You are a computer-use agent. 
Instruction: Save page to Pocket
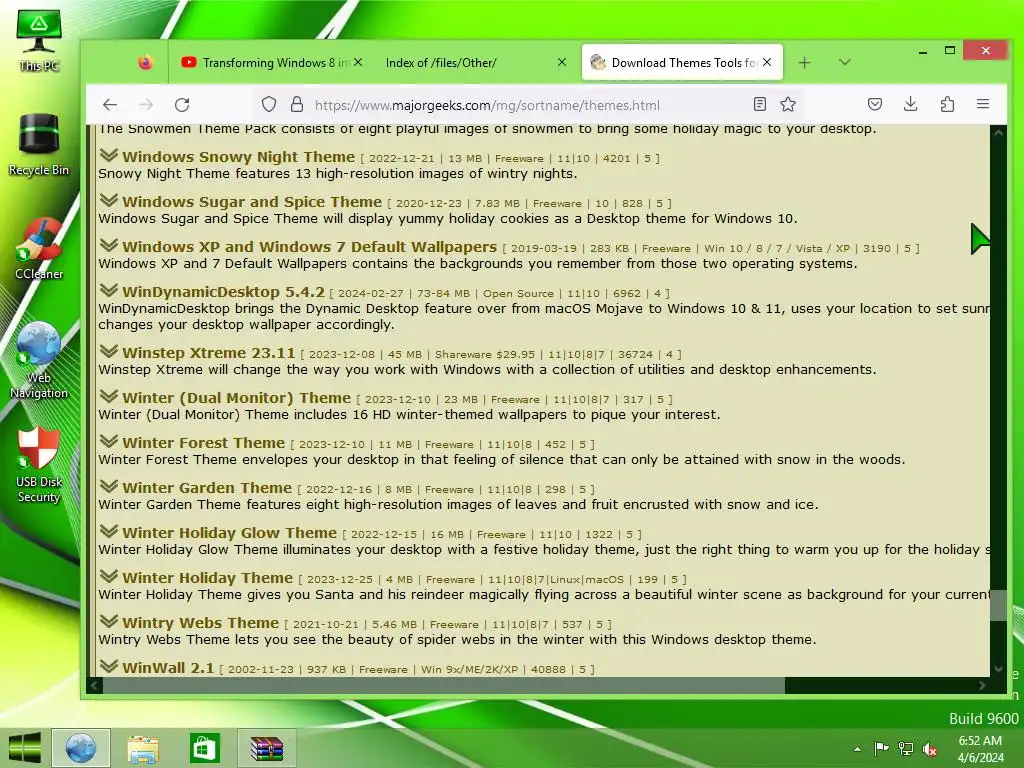coord(875,104)
